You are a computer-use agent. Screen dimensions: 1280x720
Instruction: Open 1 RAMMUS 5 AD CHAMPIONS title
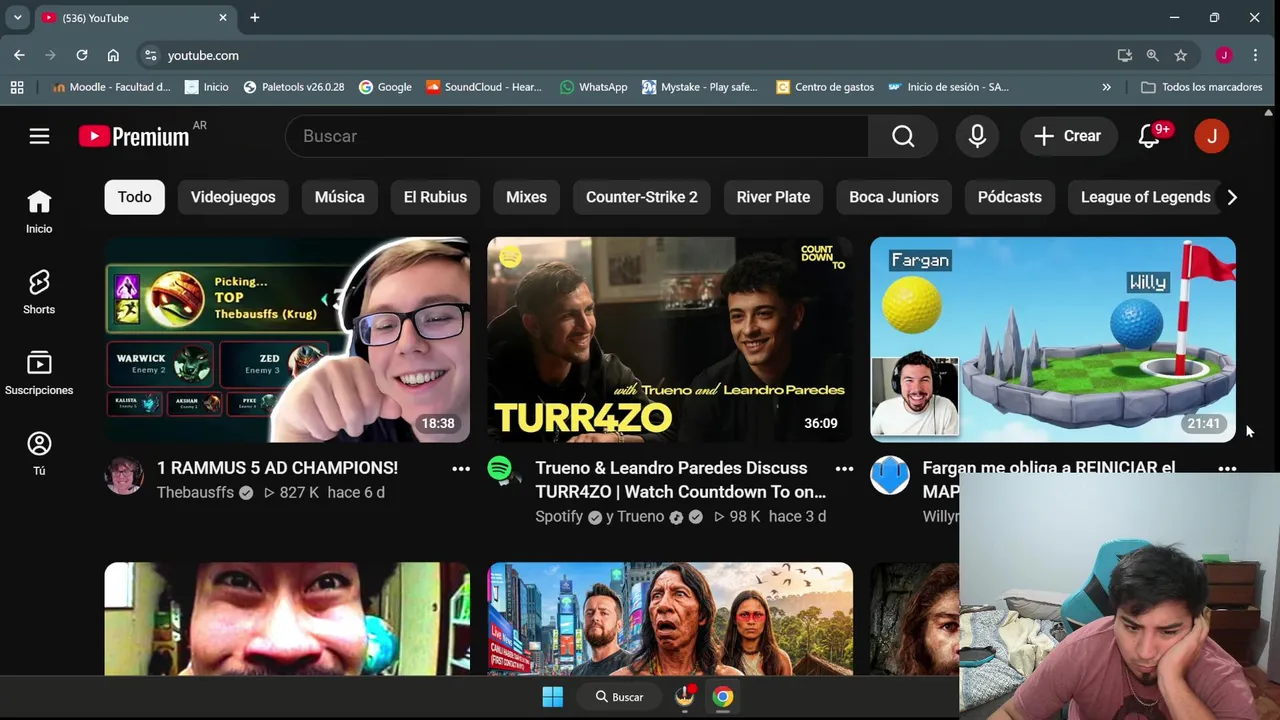[x=277, y=468]
